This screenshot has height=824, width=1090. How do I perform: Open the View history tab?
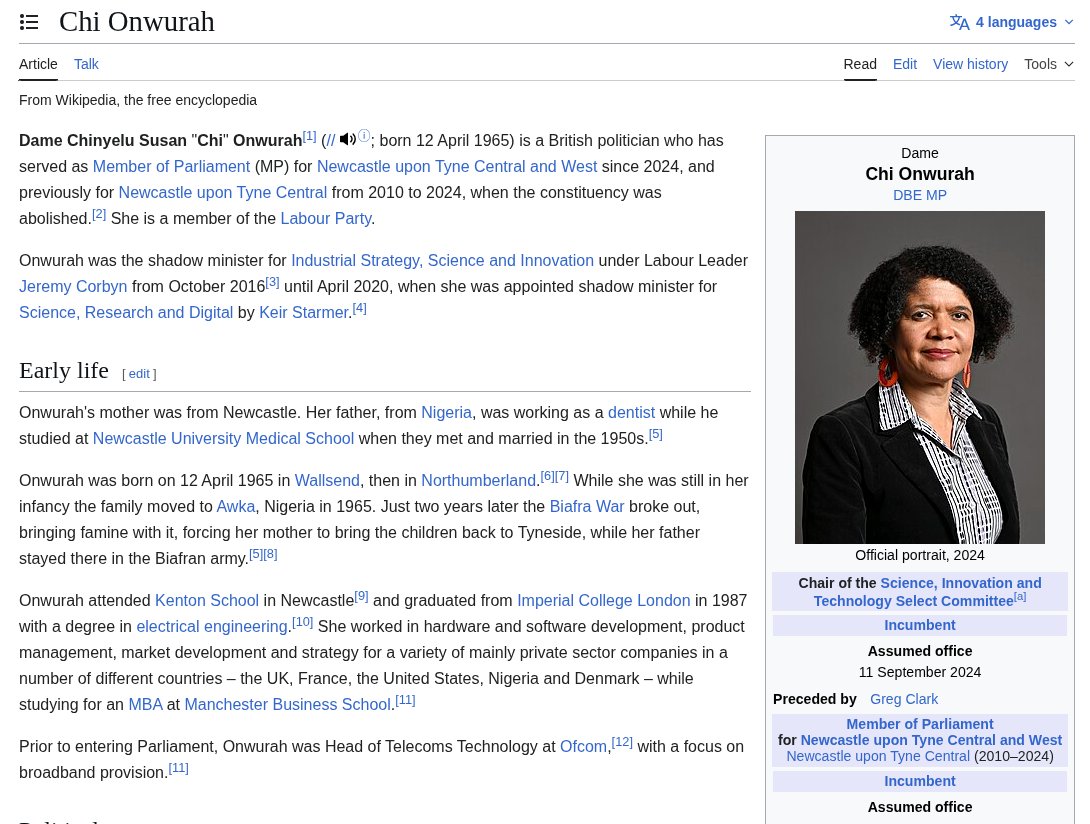(970, 64)
